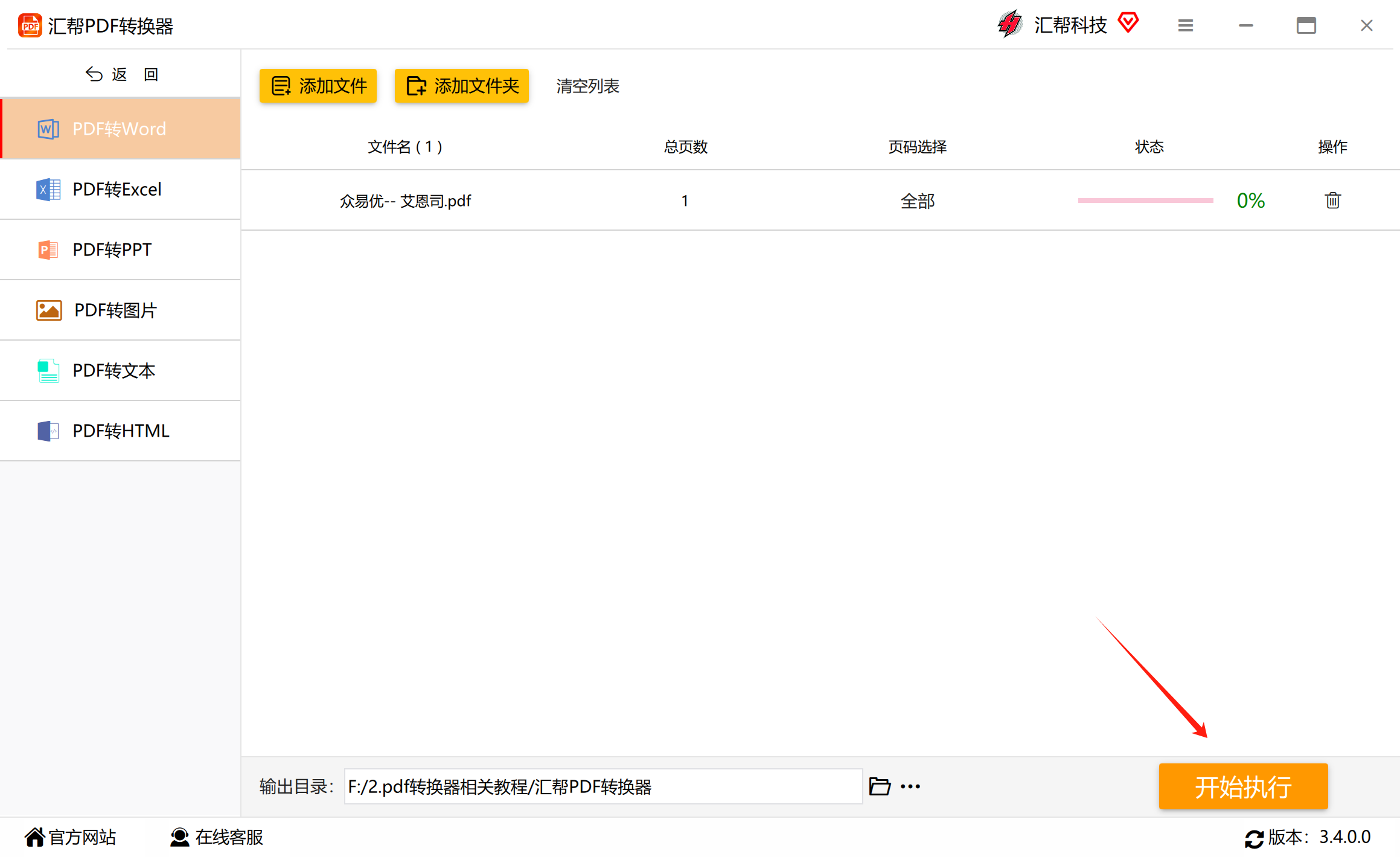Delete the file with trash icon
Screen dimensions: 1400x857
(x=1332, y=200)
